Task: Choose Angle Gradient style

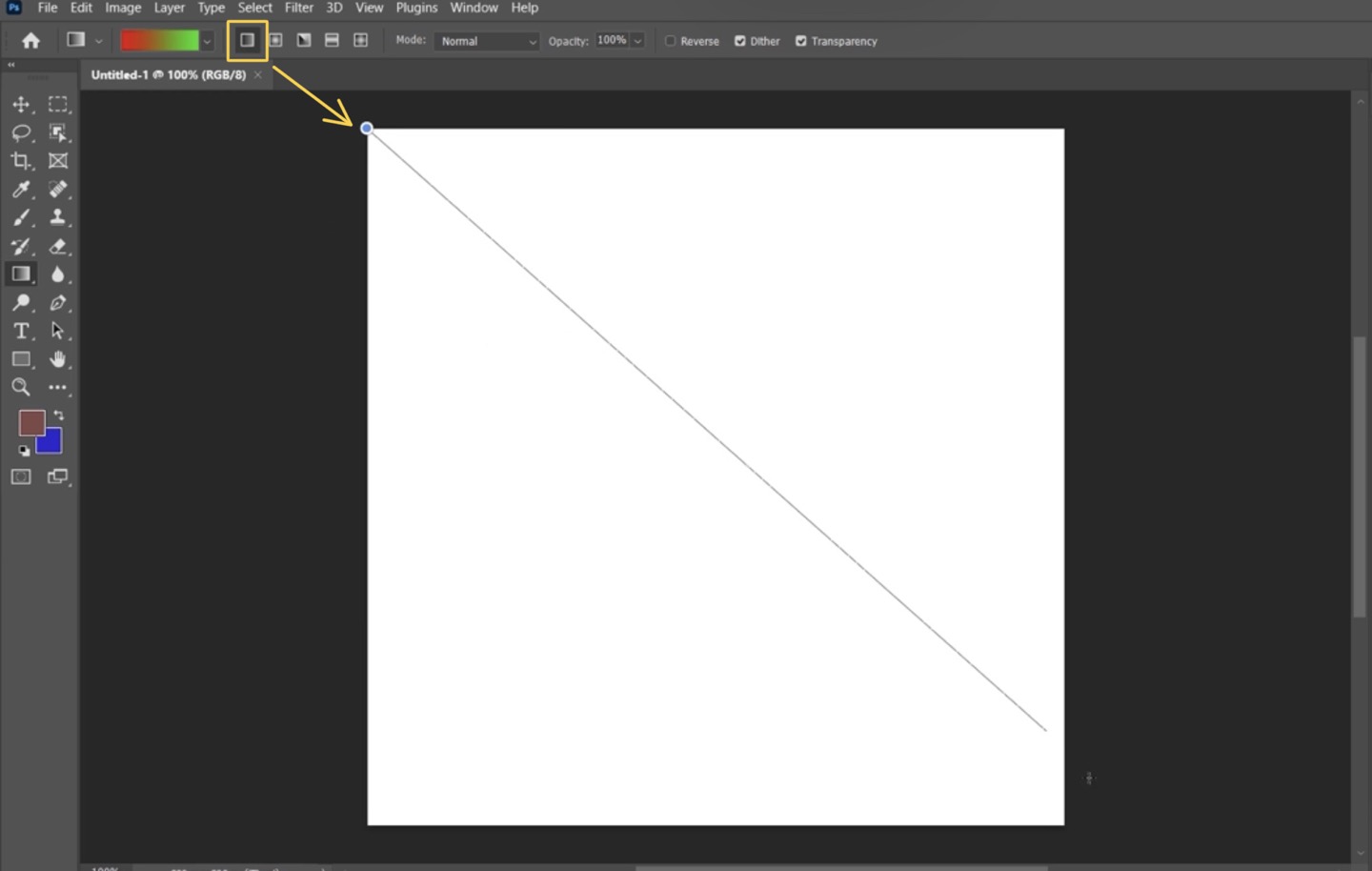Action: [x=304, y=40]
